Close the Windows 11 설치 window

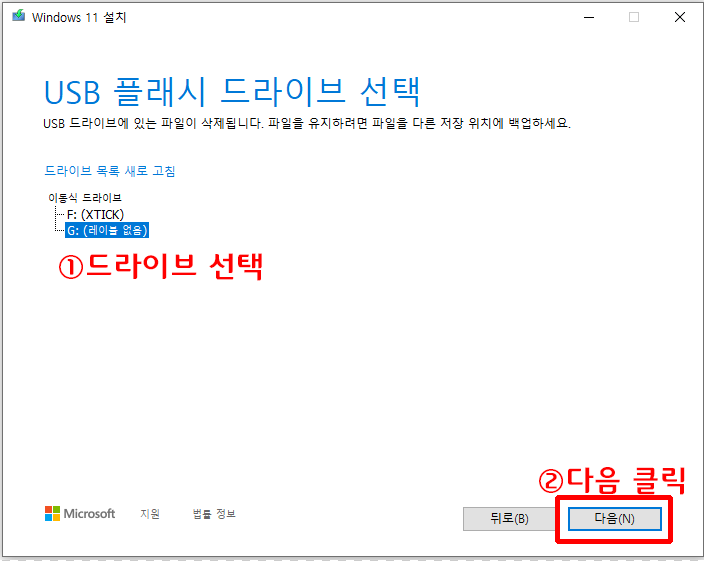[x=680, y=18]
